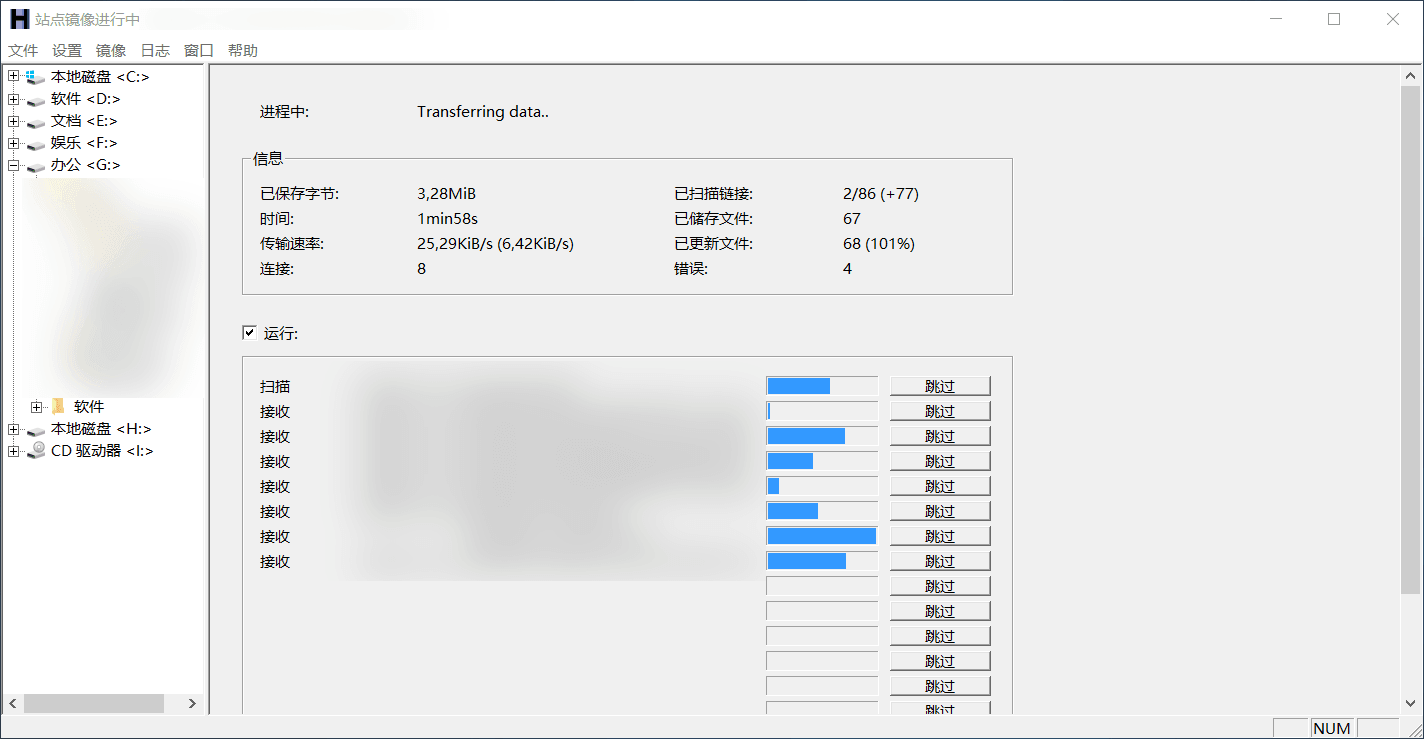Expand the 本地磁盘 <H:> tree node
This screenshot has height=739, width=1424.
13,428
